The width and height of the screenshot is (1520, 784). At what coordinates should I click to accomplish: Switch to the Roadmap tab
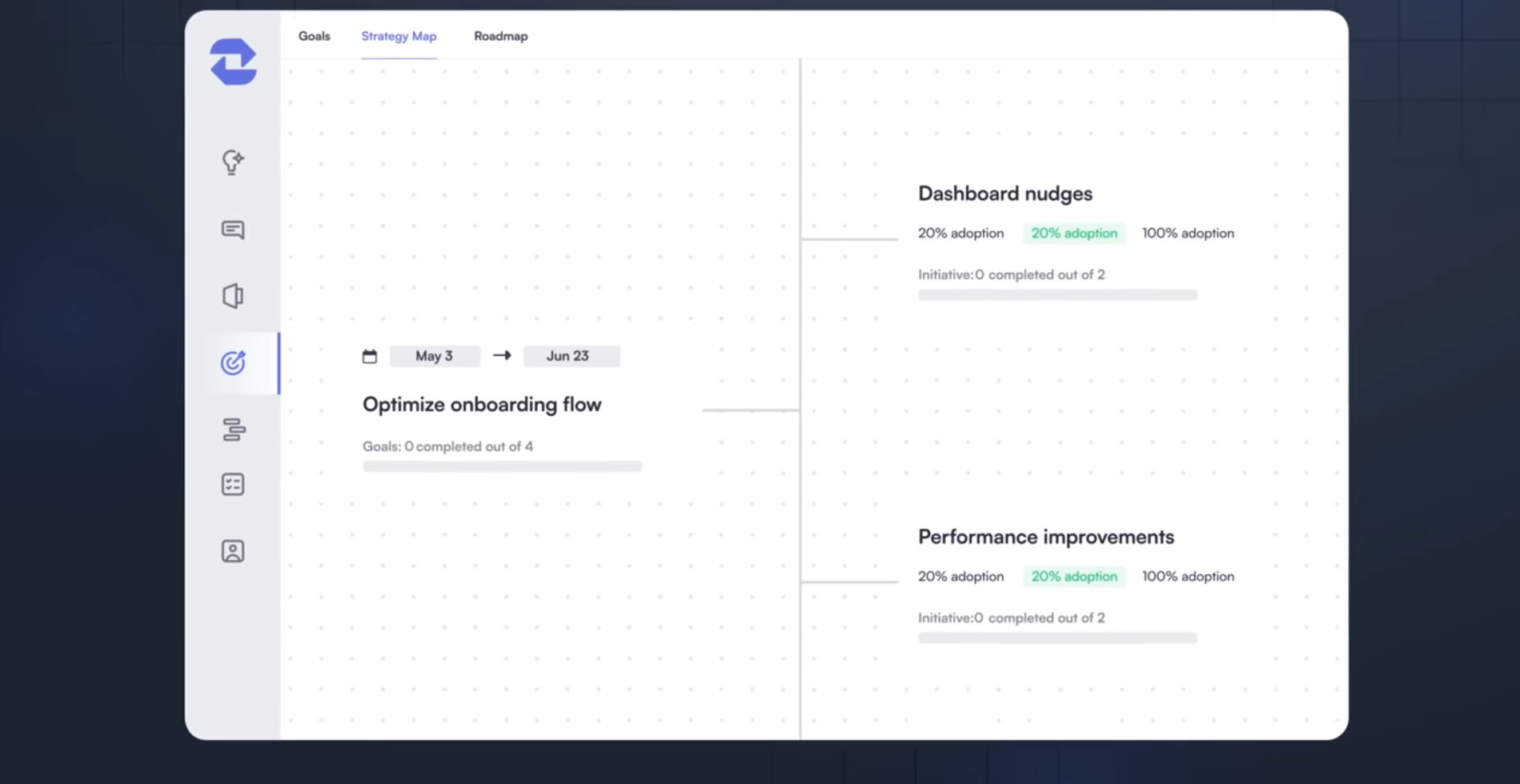coord(501,36)
